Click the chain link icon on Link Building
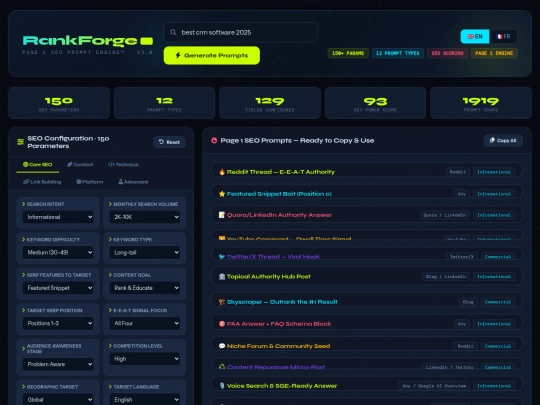Image resolution: width=540 pixels, height=405 pixels. (x=26, y=181)
